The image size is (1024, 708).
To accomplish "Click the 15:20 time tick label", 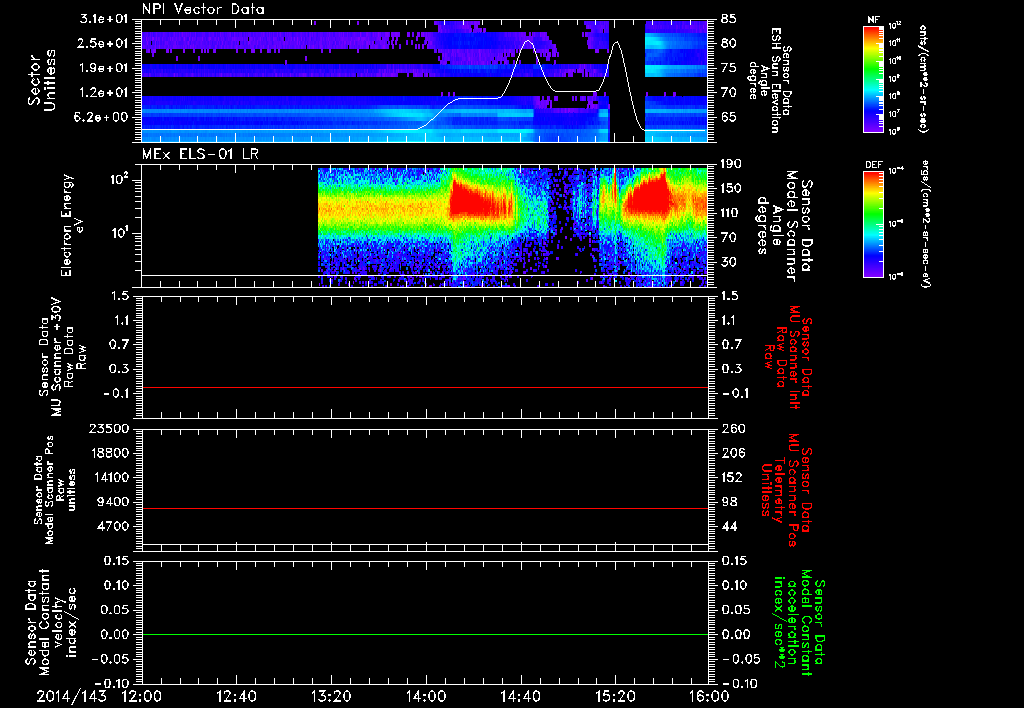I will [x=615, y=696].
